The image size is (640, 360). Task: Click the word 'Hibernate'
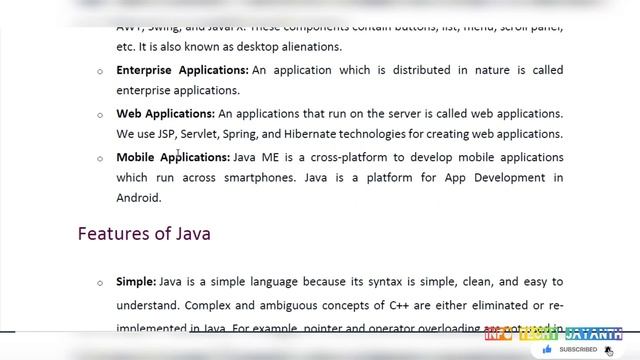[x=310, y=134]
